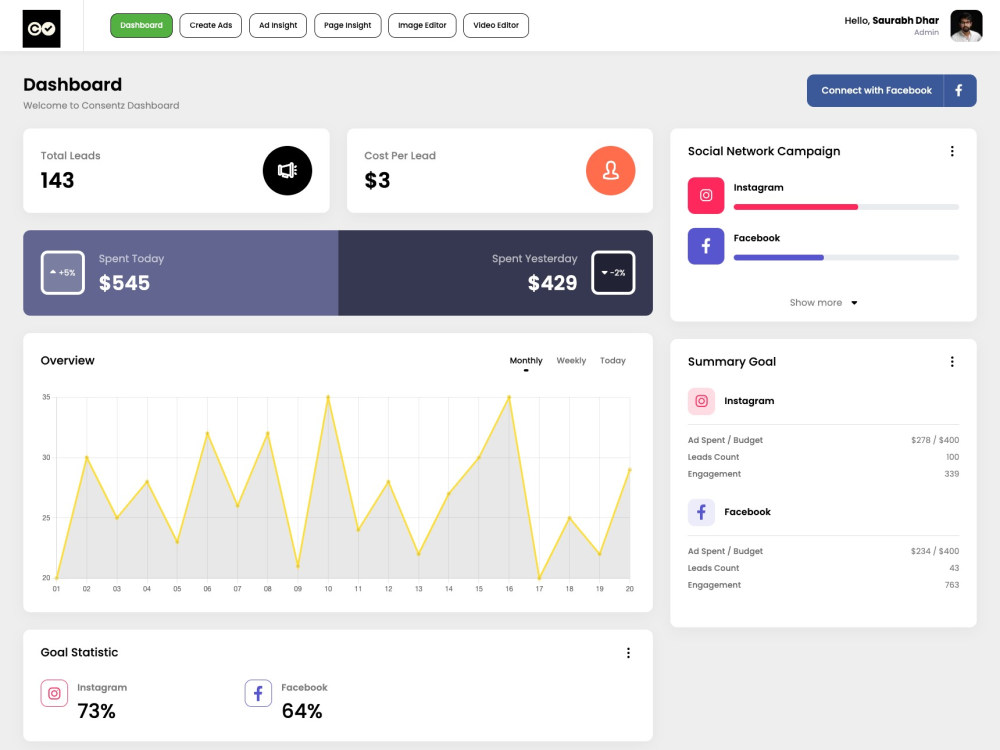Screen dimensions: 1000x750
Task: Click Instagram icon in Social Network Campaign
Action: click(x=706, y=195)
